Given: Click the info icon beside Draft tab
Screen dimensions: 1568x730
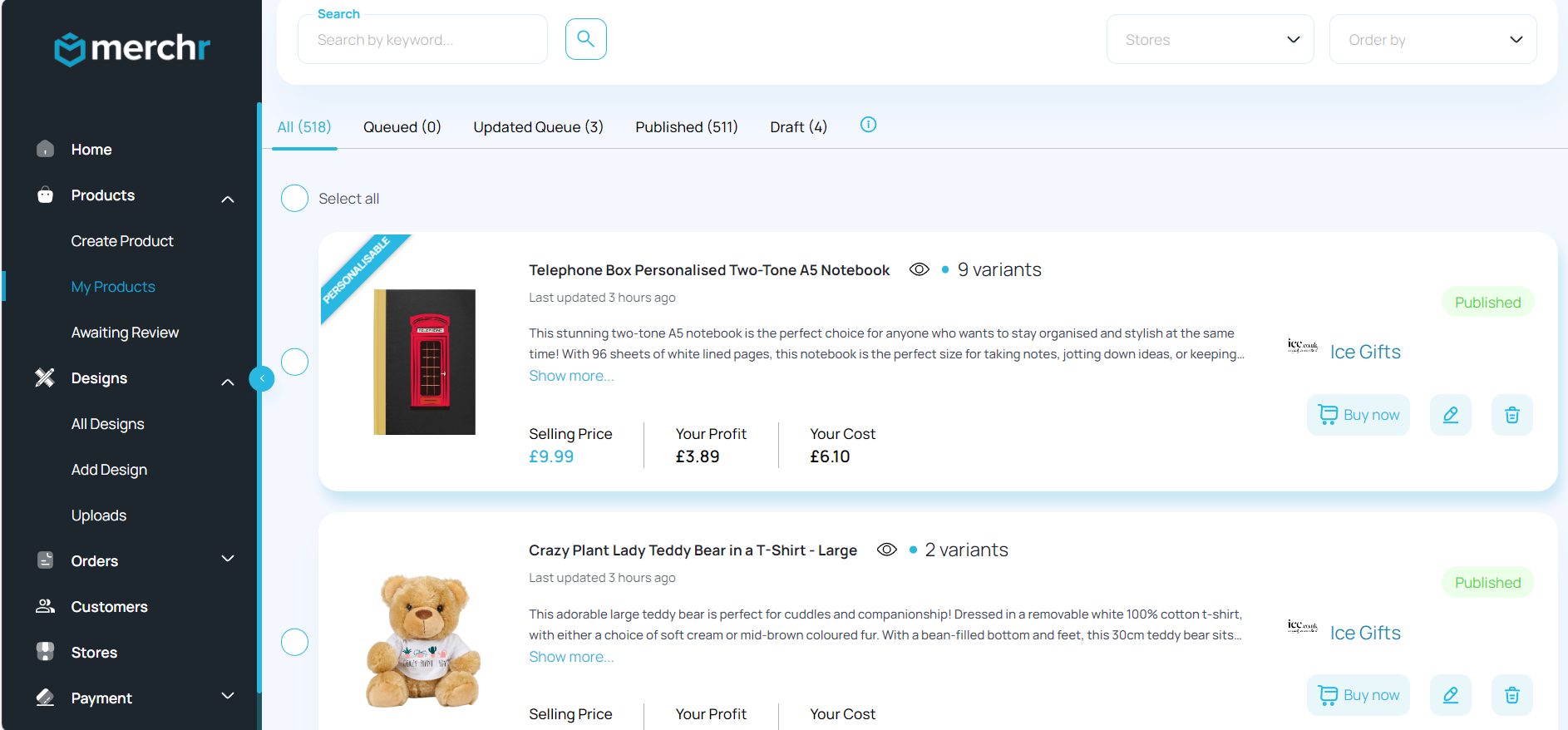Looking at the screenshot, I should [868, 125].
